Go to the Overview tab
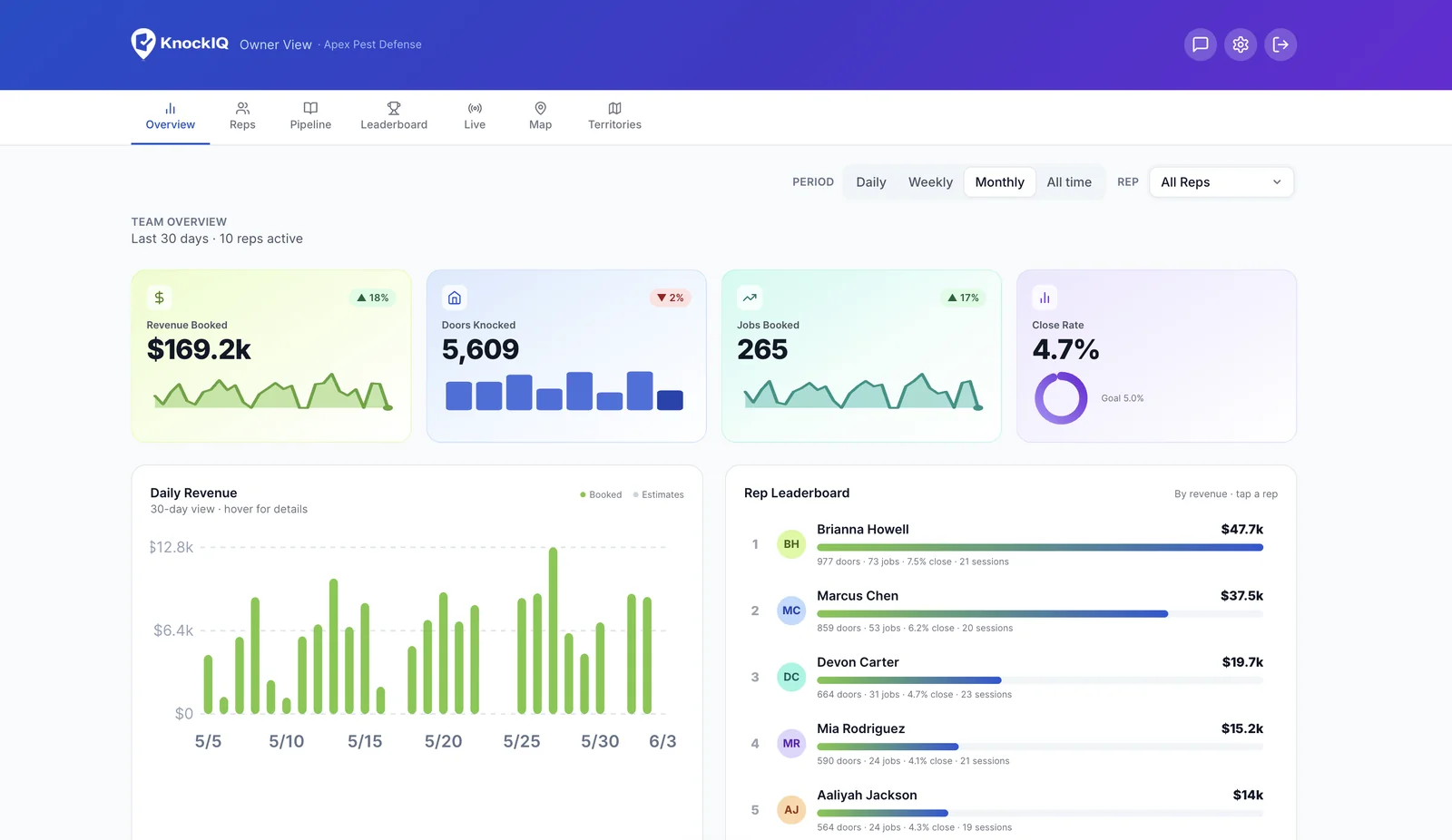 171,117
